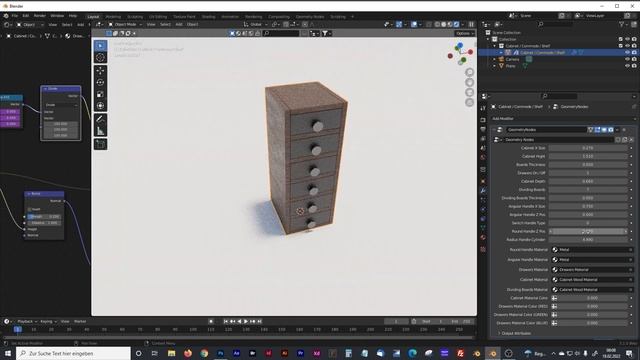Open the Render properties tab icon
Image resolution: width=640 pixels, height=360 pixels.
(x=483, y=120)
